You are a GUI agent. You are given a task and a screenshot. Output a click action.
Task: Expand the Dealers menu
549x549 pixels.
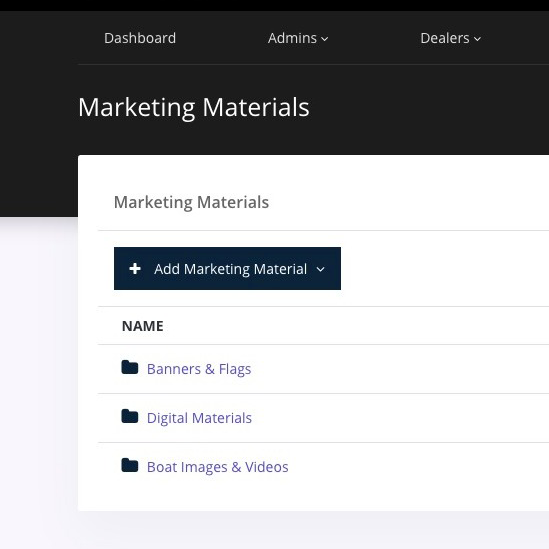click(451, 38)
